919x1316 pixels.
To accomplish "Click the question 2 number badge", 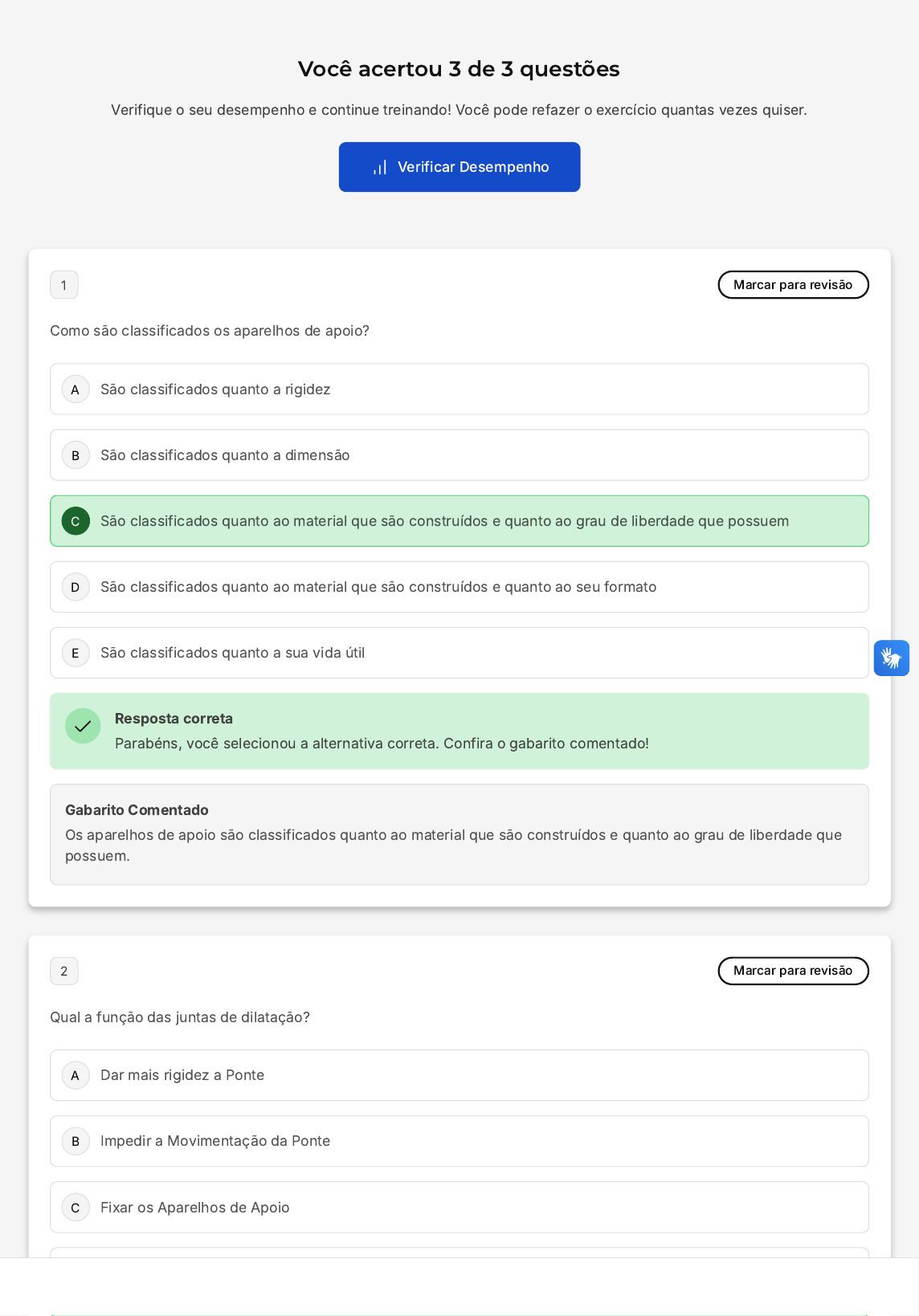I will pyautogui.click(x=64, y=971).
